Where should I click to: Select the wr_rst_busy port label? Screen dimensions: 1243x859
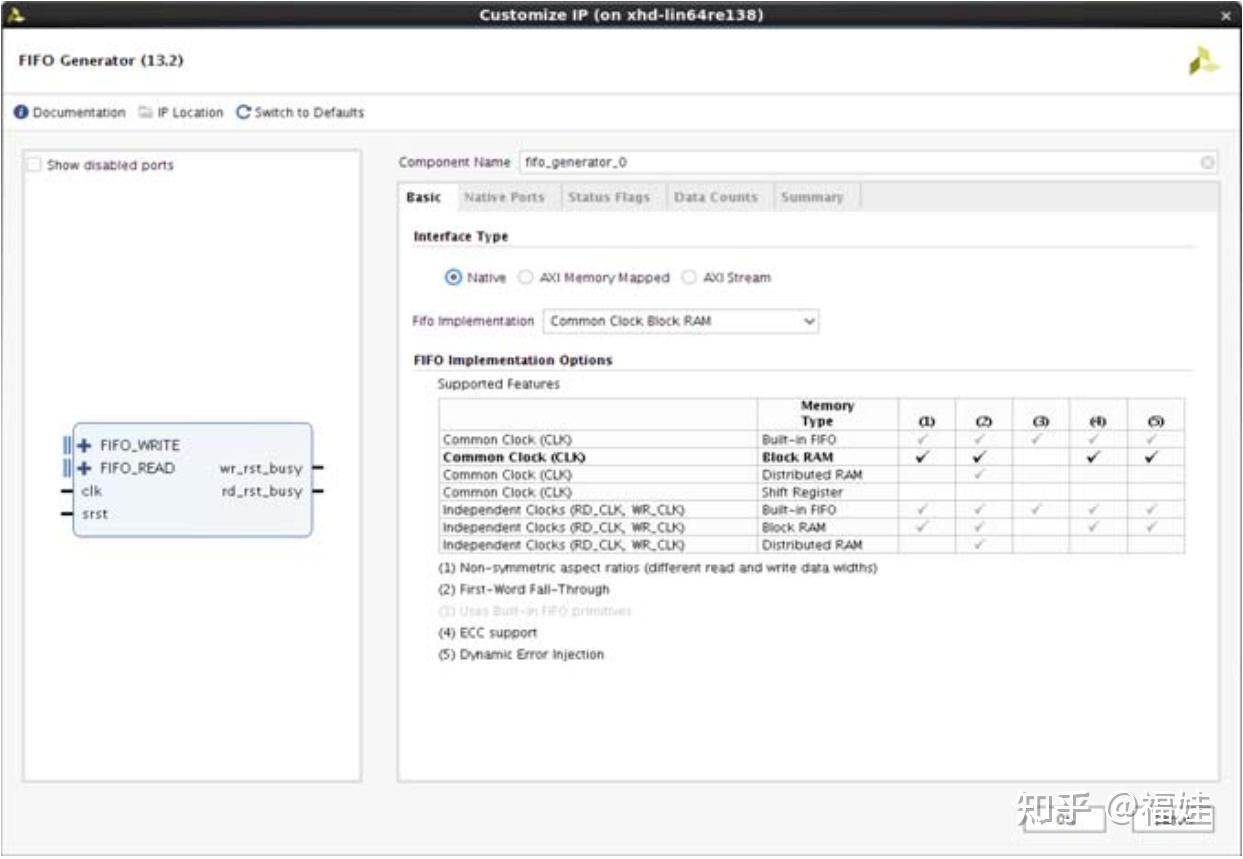(x=261, y=469)
